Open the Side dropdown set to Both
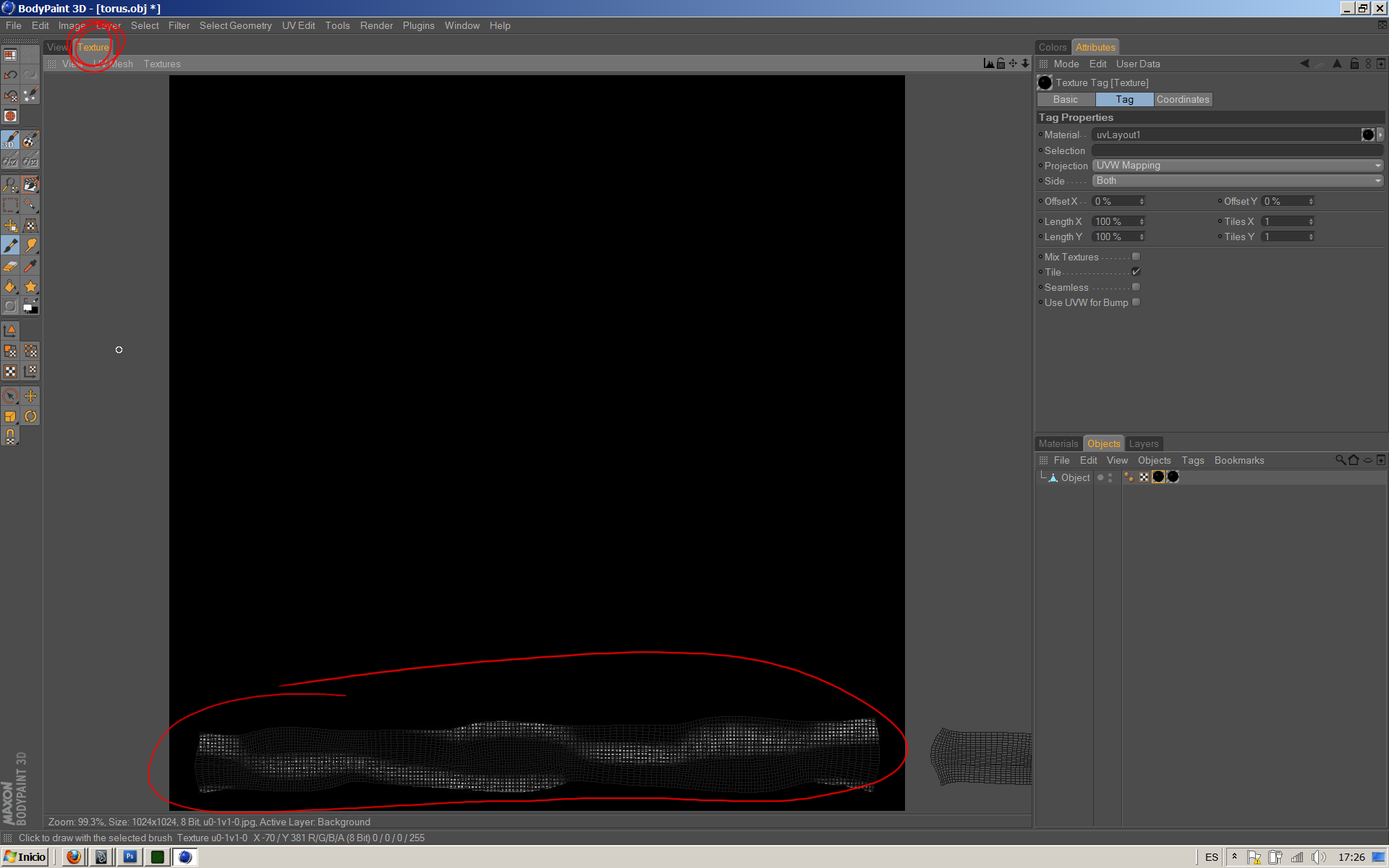 (1237, 181)
